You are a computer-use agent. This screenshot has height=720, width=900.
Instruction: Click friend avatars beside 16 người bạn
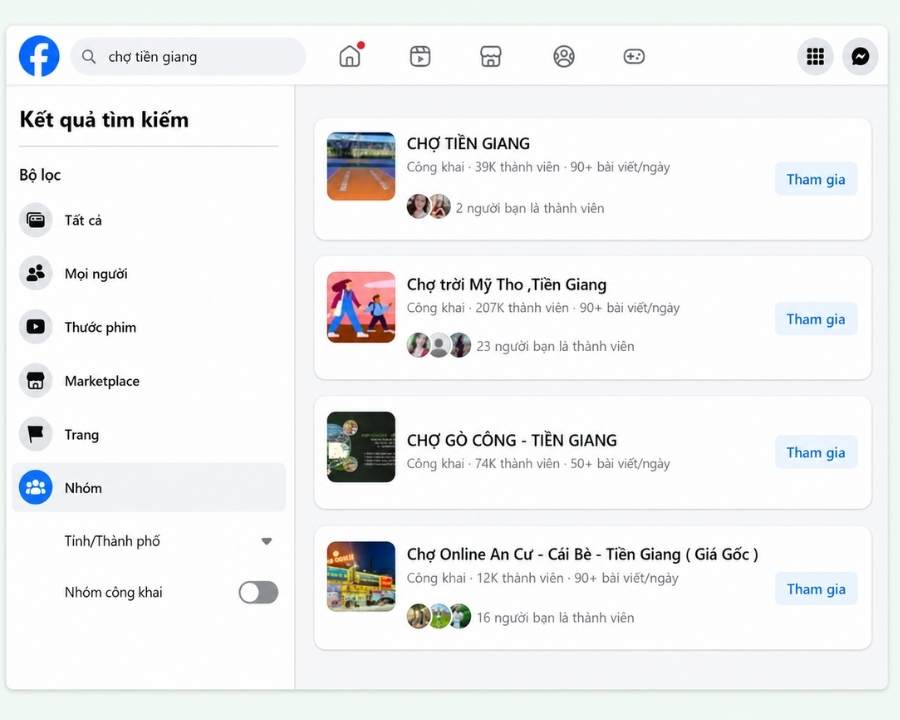click(x=439, y=617)
